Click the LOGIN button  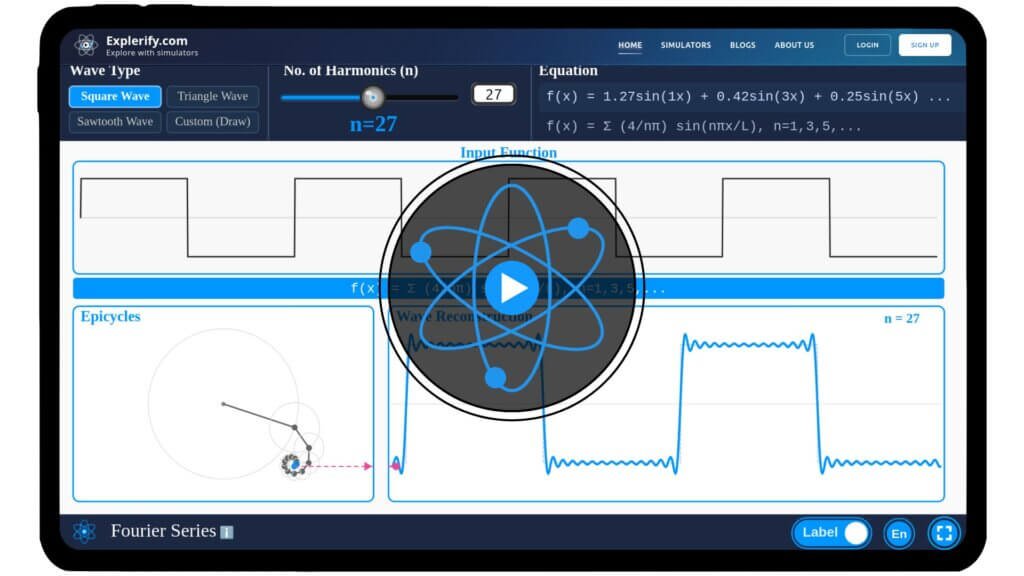(x=867, y=45)
